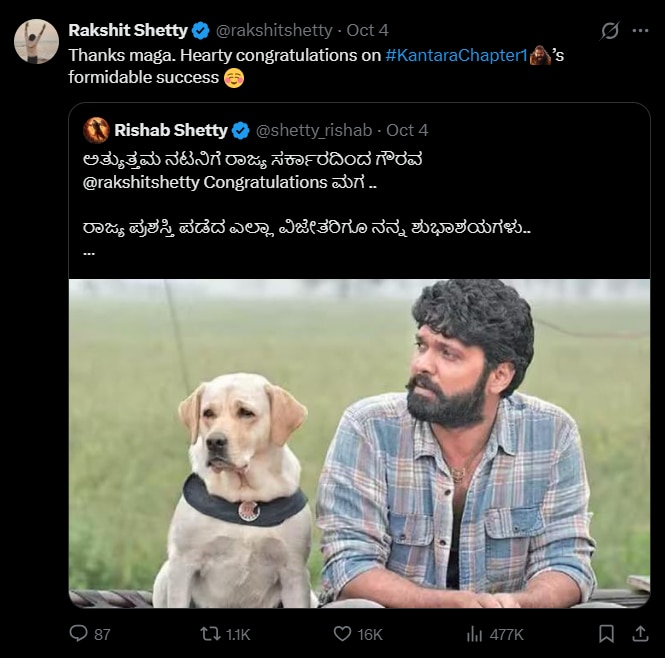Like the post with the heart
This screenshot has width=665, height=658.
343,633
